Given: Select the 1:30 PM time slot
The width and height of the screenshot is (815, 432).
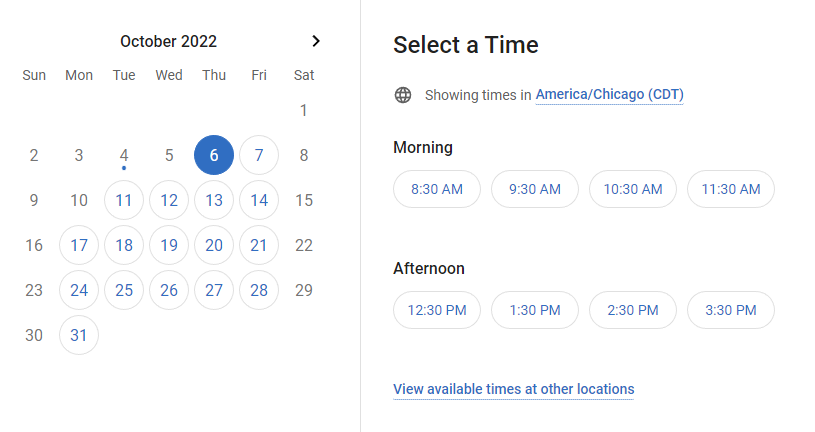Looking at the screenshot, I should tap(535, 310).
